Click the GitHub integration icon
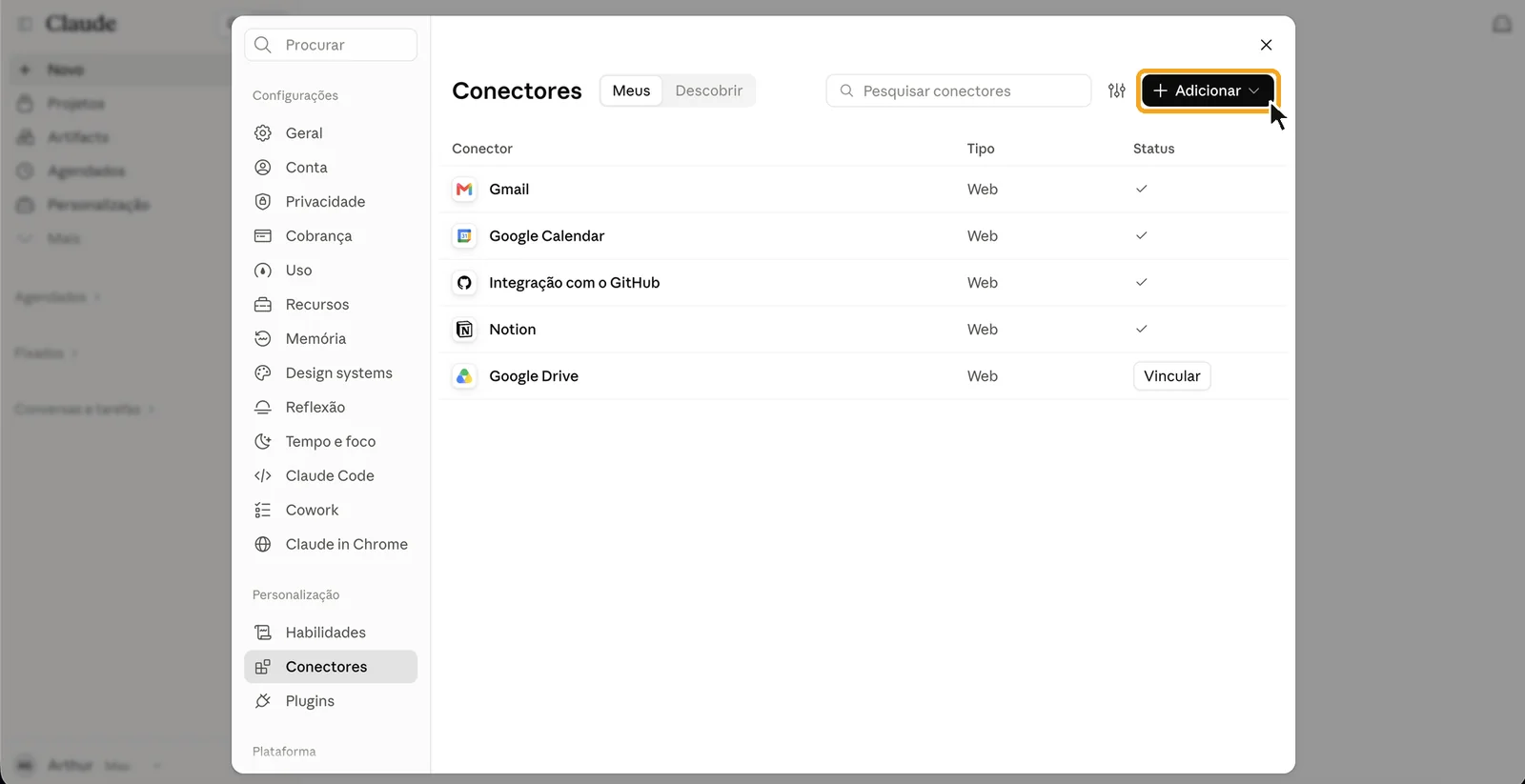Image resolution: width=1525 pixels, height=784 pixels. [x=464, y=283]
